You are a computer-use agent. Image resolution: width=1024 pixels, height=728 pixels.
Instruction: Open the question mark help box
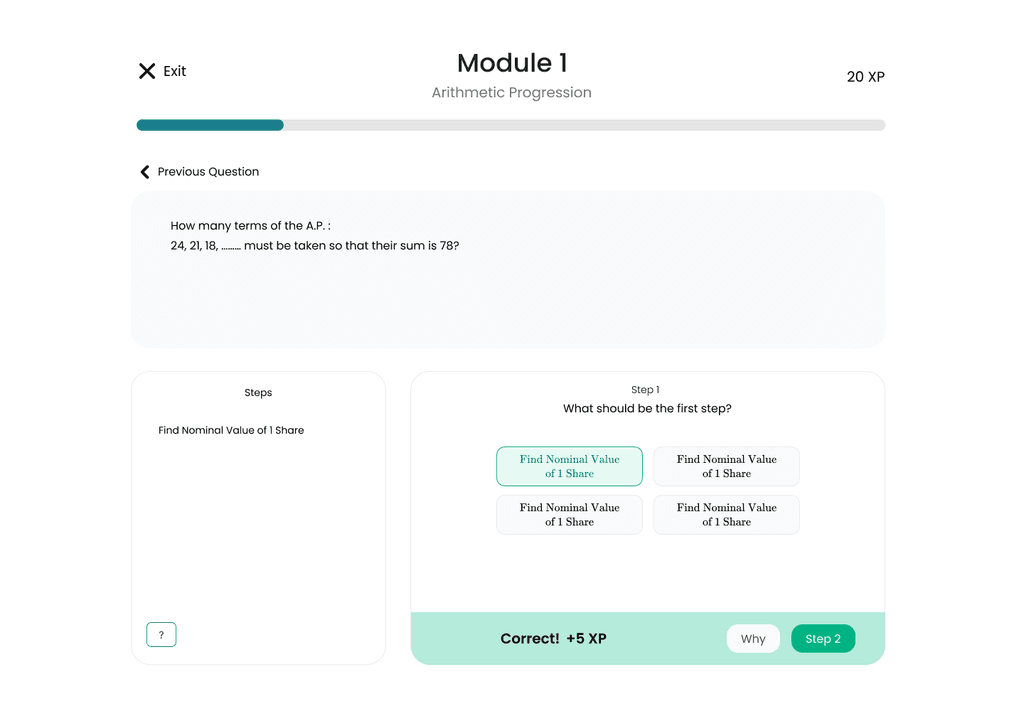click(161, 635)
